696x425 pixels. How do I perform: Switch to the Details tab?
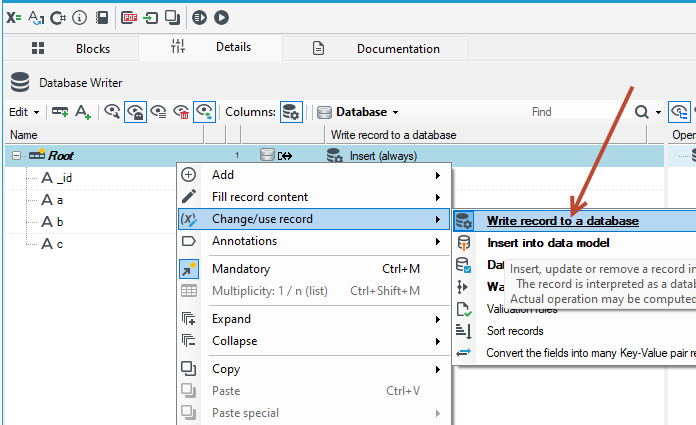pyautogui.click(x=210, y=47)
